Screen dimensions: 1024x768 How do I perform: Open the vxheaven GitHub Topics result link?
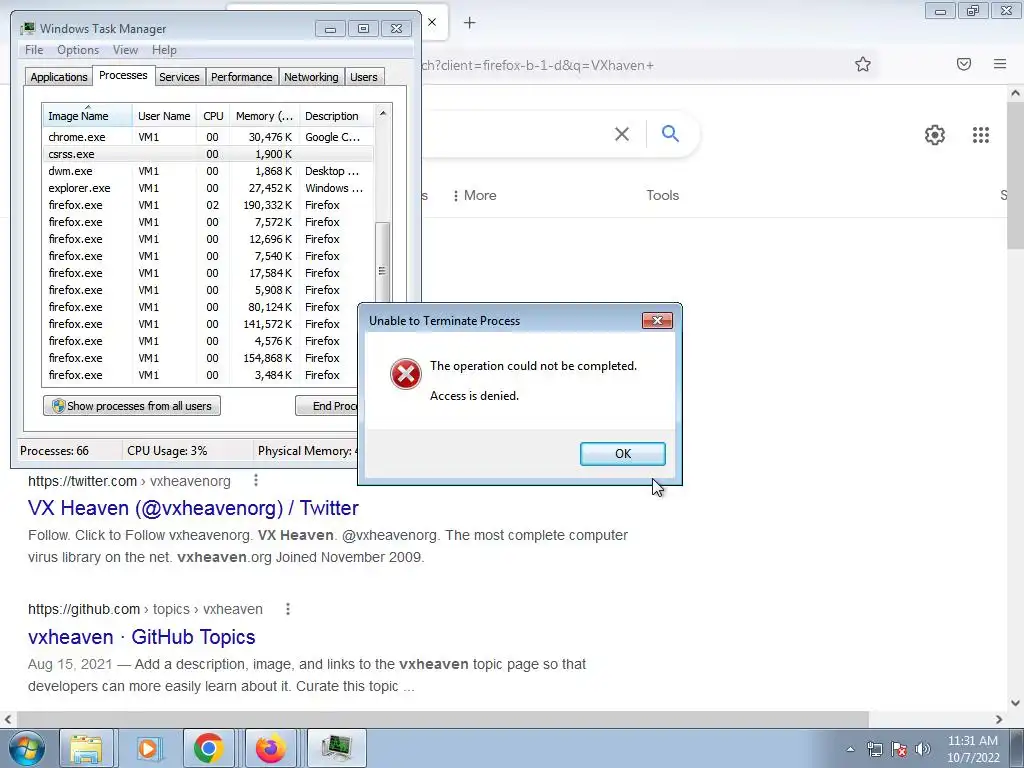[x=142, y=637]
